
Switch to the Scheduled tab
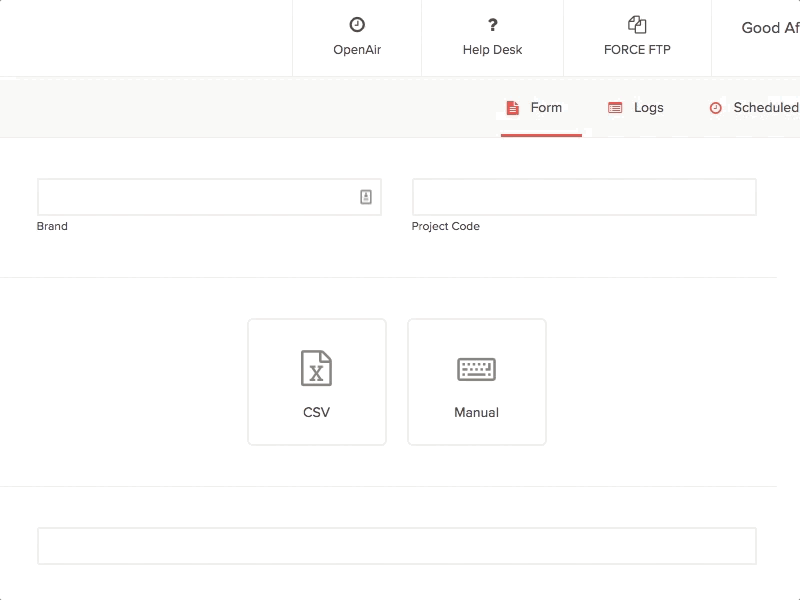tap(755, 107)
